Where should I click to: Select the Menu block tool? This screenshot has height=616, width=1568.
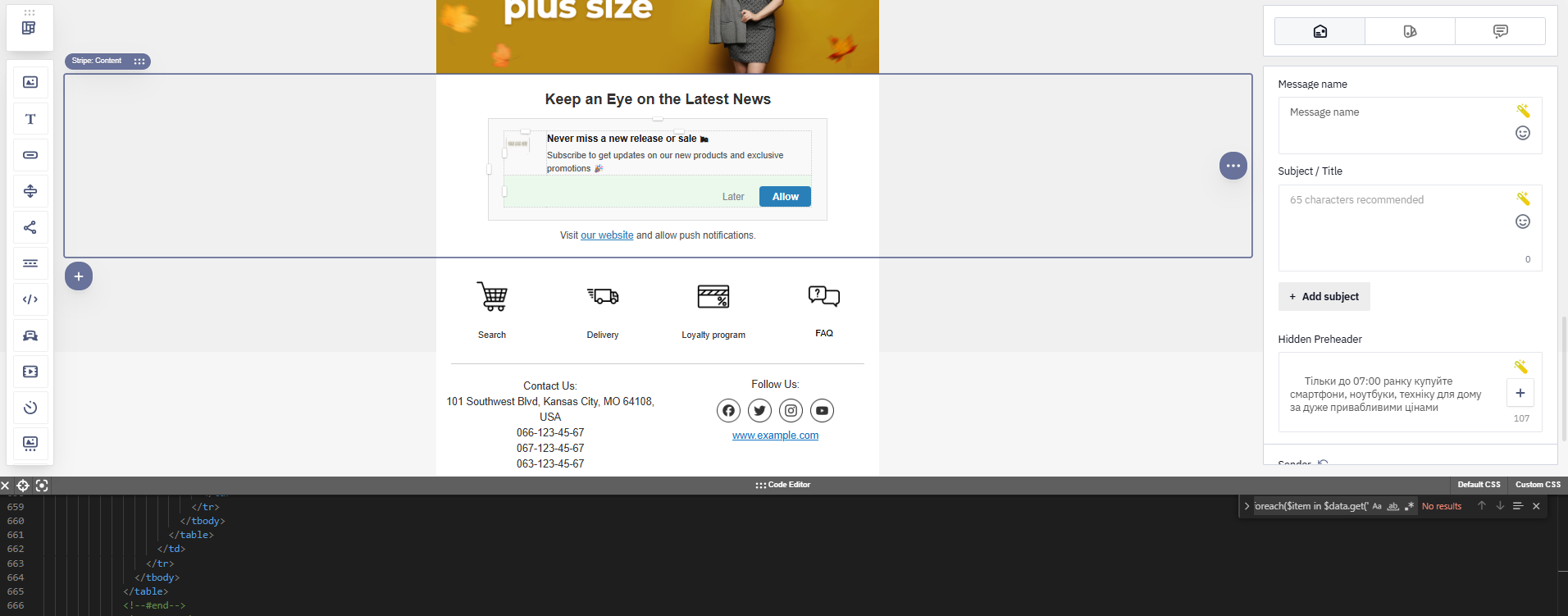tap(30, 263)
